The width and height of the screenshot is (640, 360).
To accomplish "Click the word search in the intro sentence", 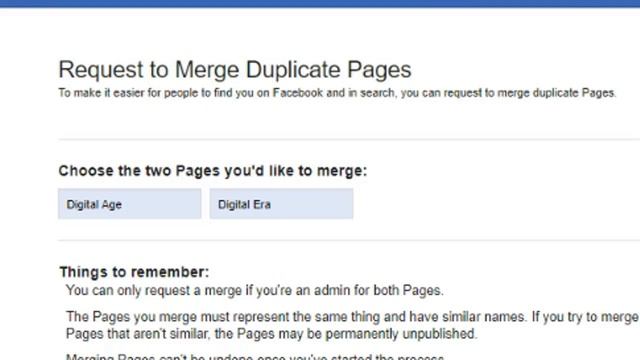I will point(377,93).
